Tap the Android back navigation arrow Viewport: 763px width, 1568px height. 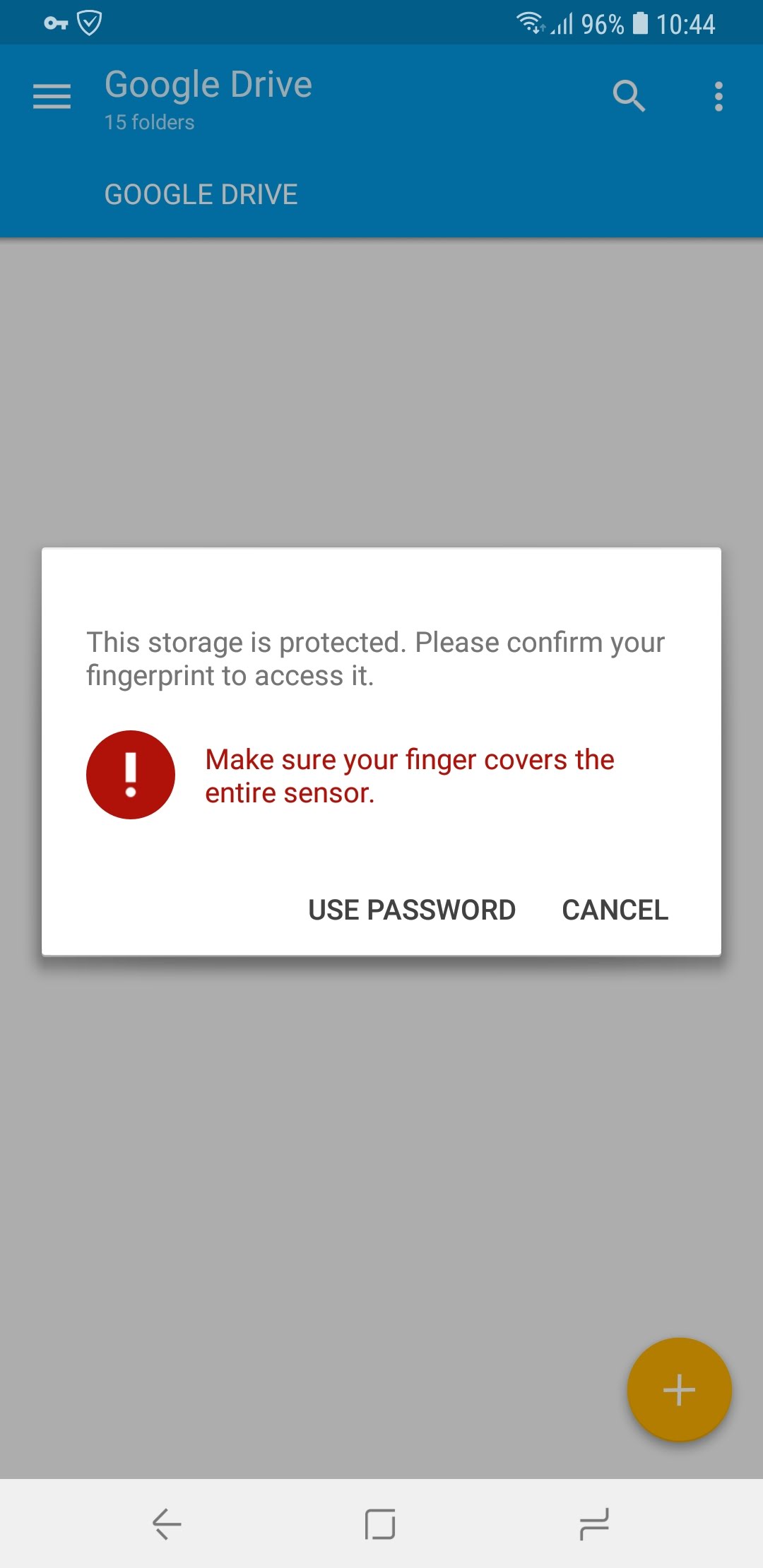coord(167,1524)
